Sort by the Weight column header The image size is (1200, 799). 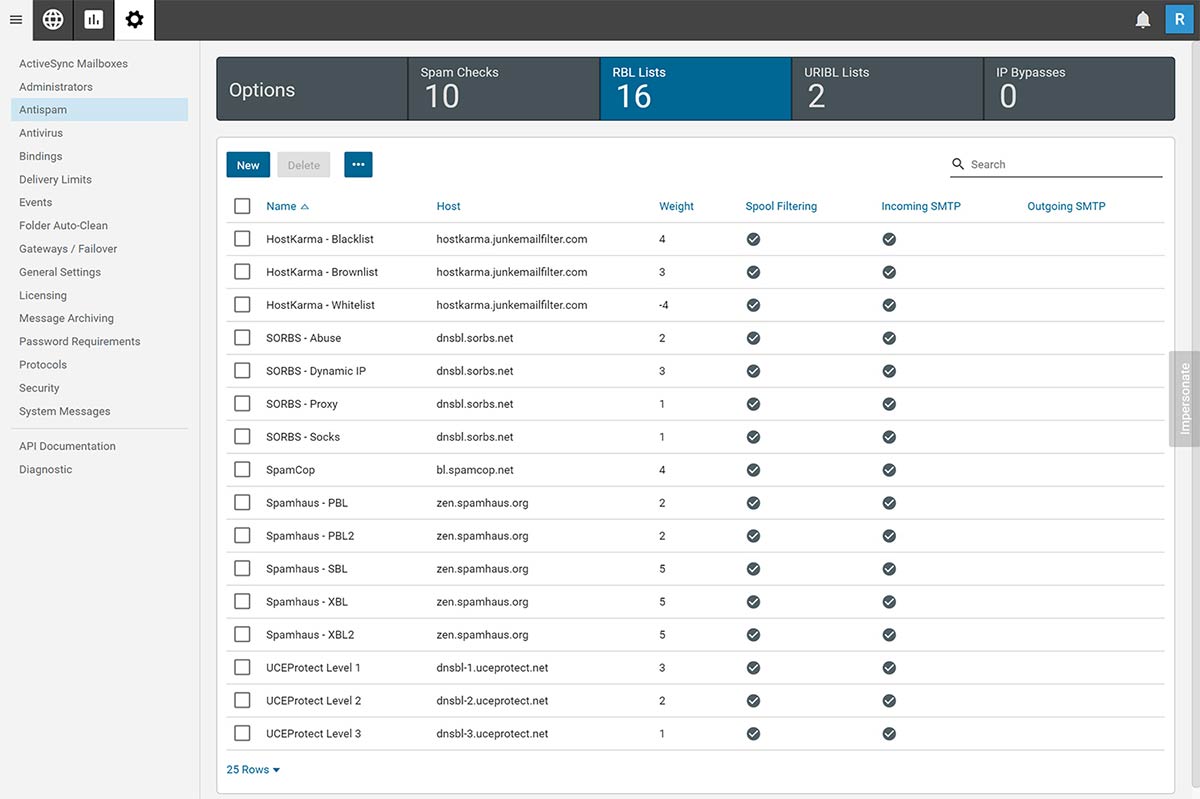[676, 206]
